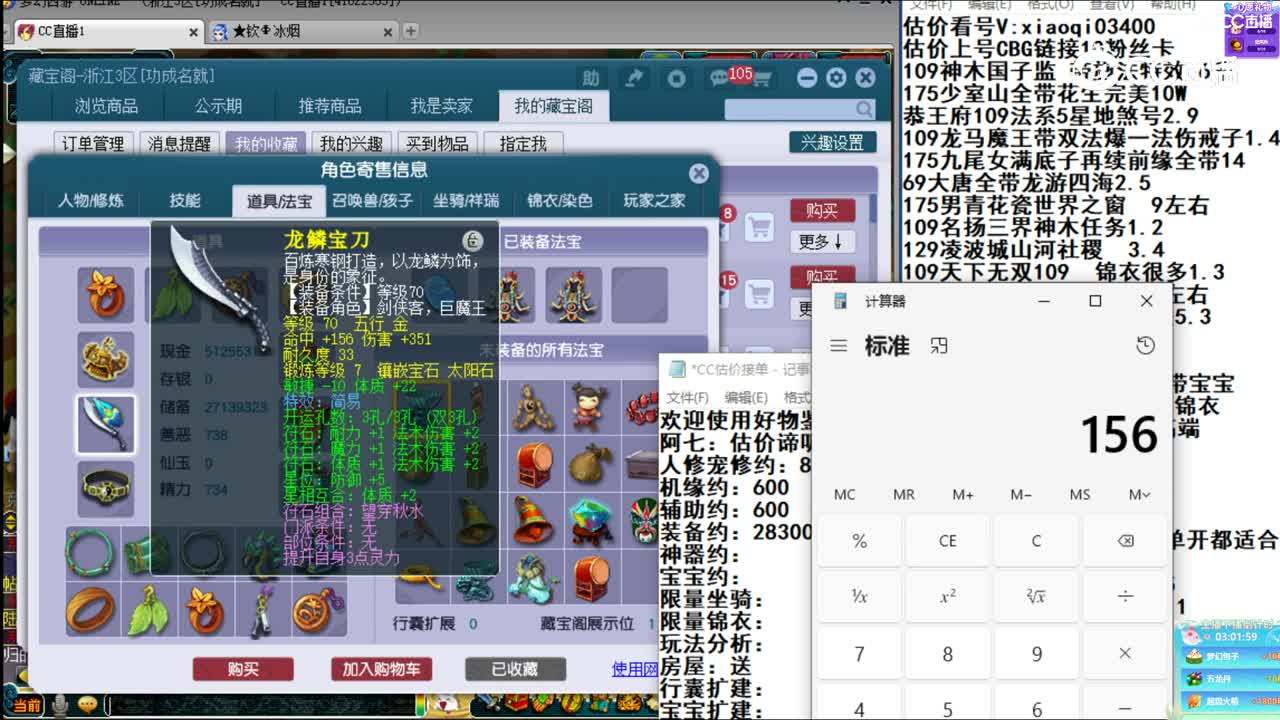Open the 坐骑/祥瑞 tab

tap(466, 201)
